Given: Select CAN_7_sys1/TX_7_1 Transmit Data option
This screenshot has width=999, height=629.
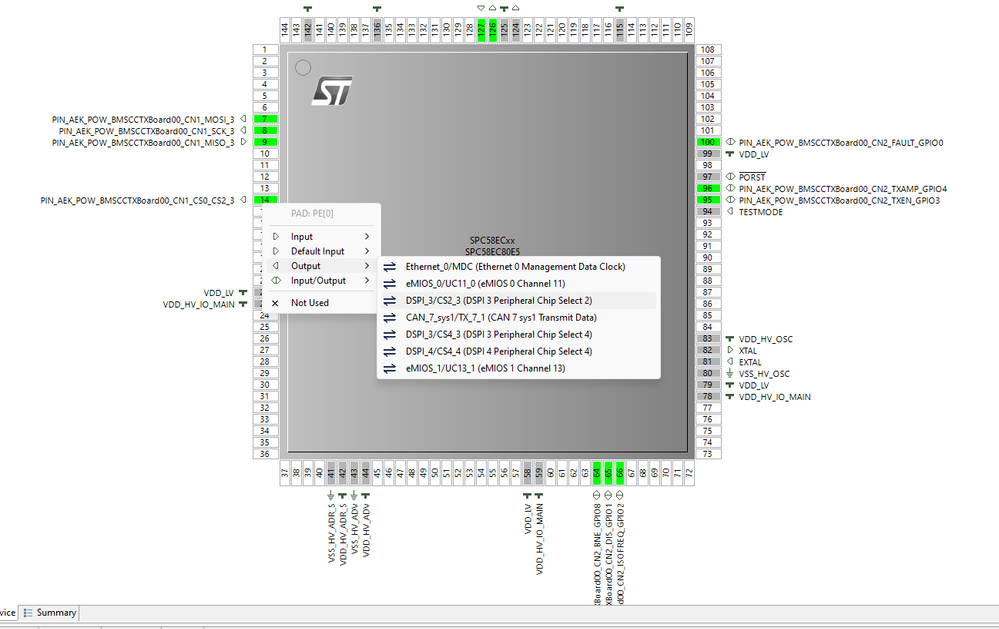Looking at the screenshot, I should click(519, 317).
